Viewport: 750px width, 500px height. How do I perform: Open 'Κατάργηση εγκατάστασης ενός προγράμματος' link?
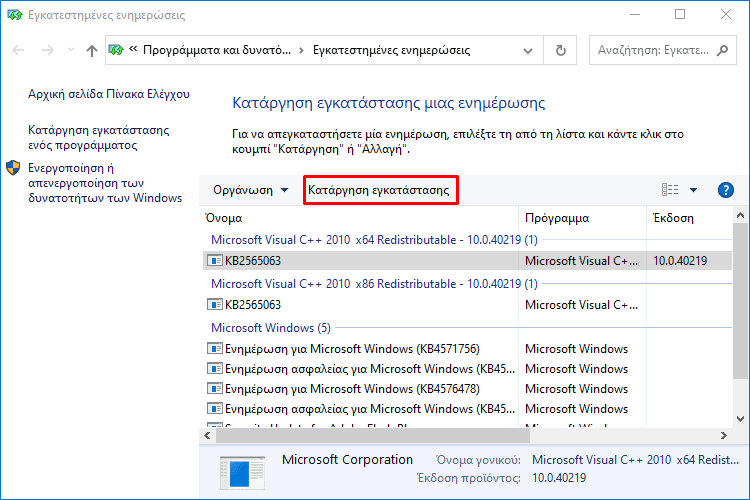pyautogui.click(x=99, y=137)
